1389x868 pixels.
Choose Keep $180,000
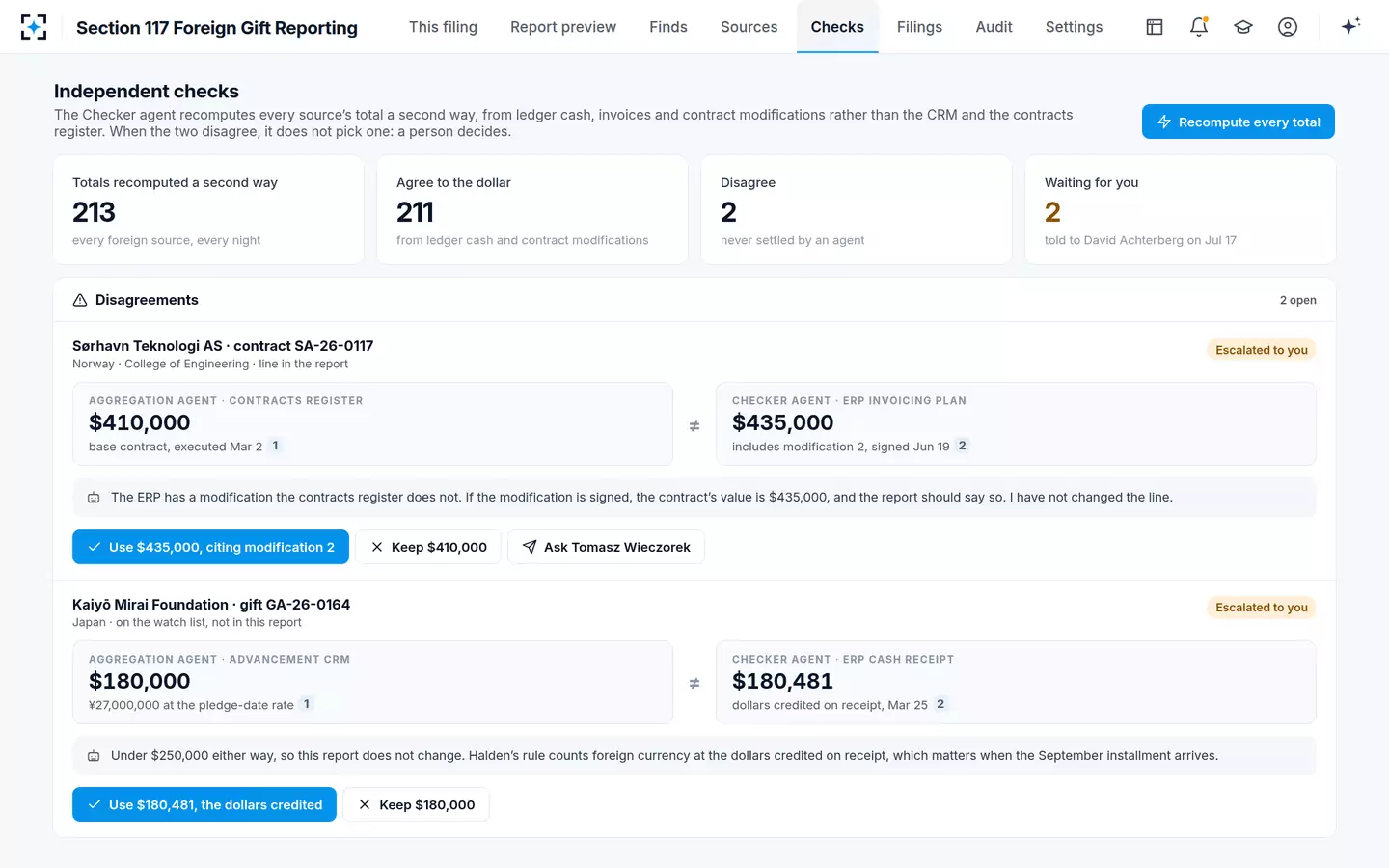pos(416,804)
